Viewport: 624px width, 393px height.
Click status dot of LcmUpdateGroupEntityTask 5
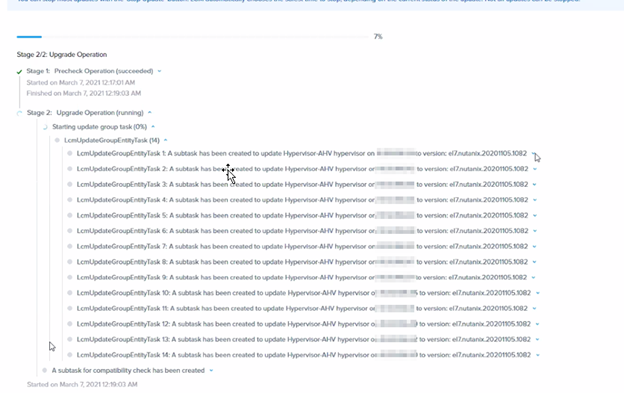click(x=70, y=216)
